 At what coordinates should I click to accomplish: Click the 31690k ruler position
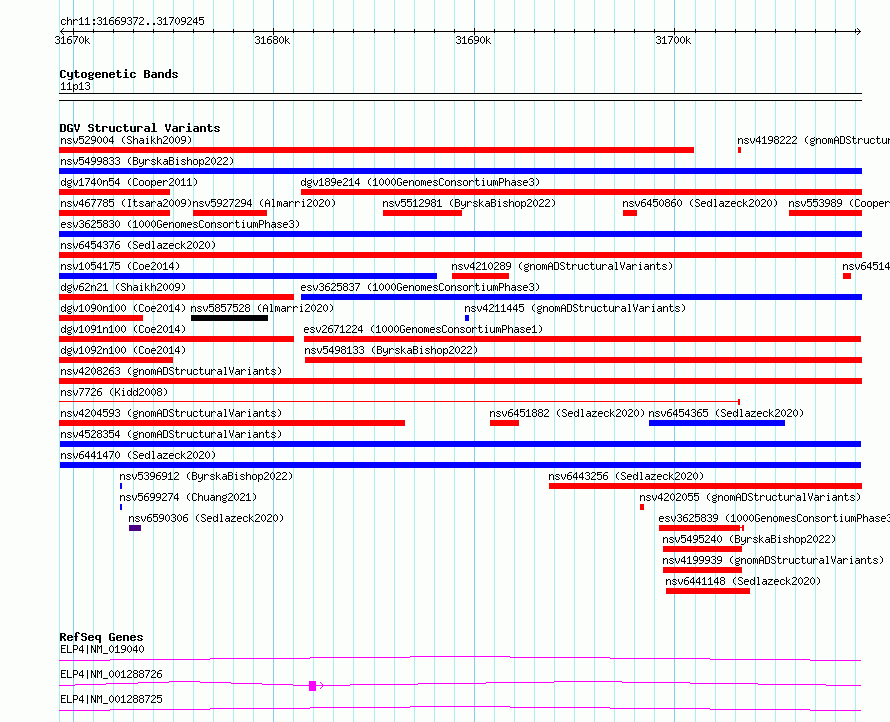473,40
